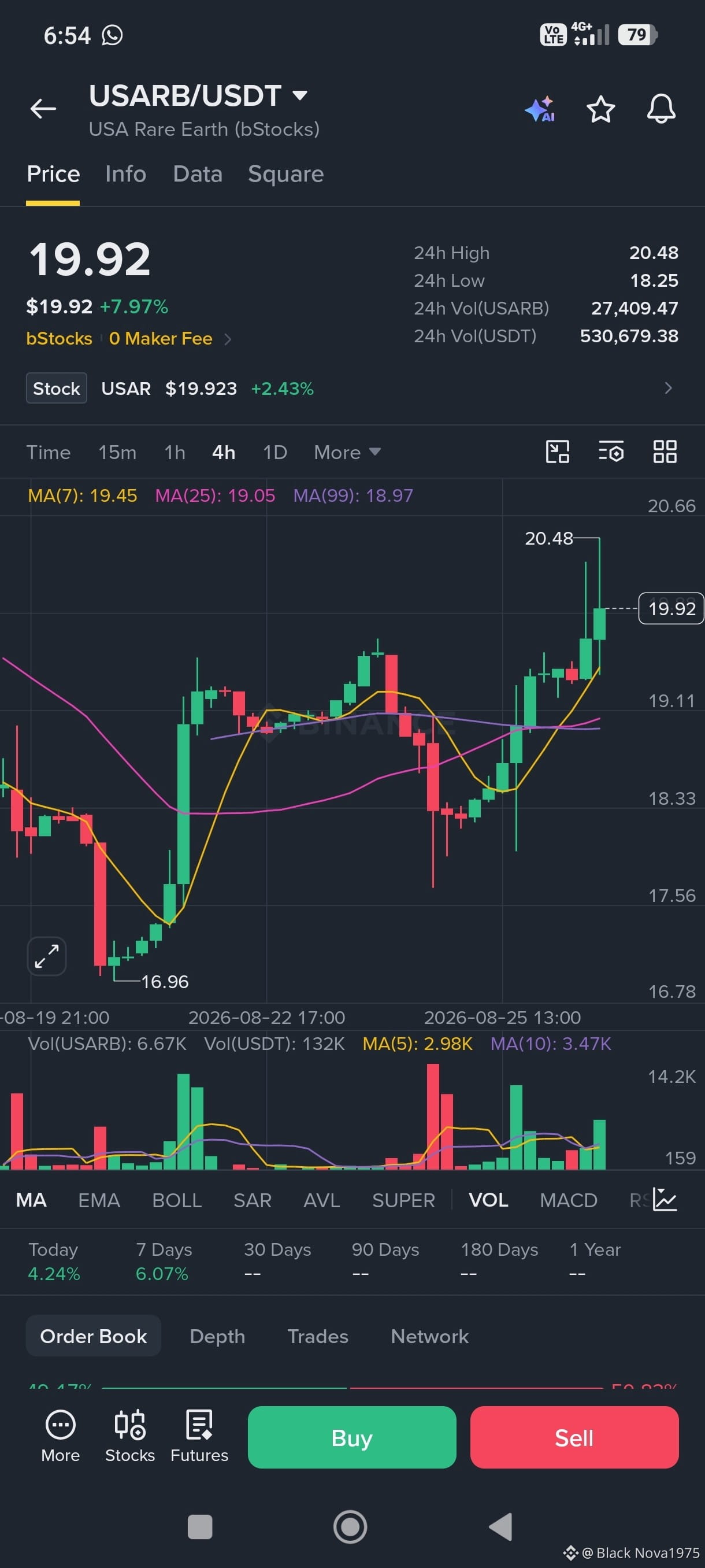
Task: Tap the MA(25): 19.05 legend
Action: coord(215,495)
